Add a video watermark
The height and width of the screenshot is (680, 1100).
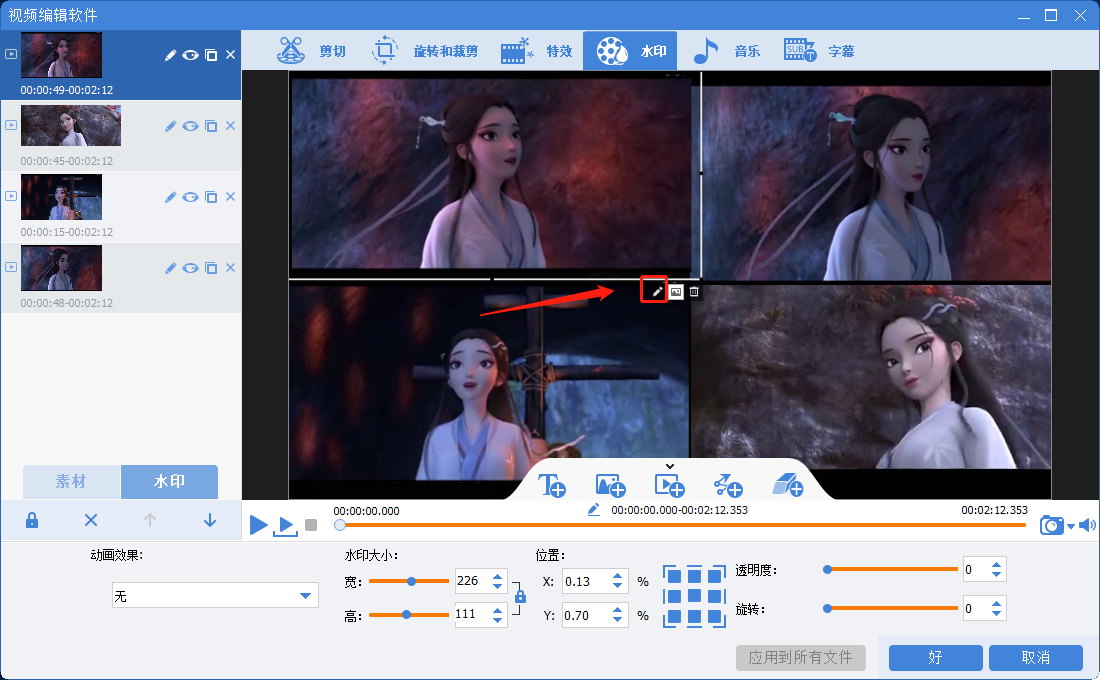click(x=669, y=485)
